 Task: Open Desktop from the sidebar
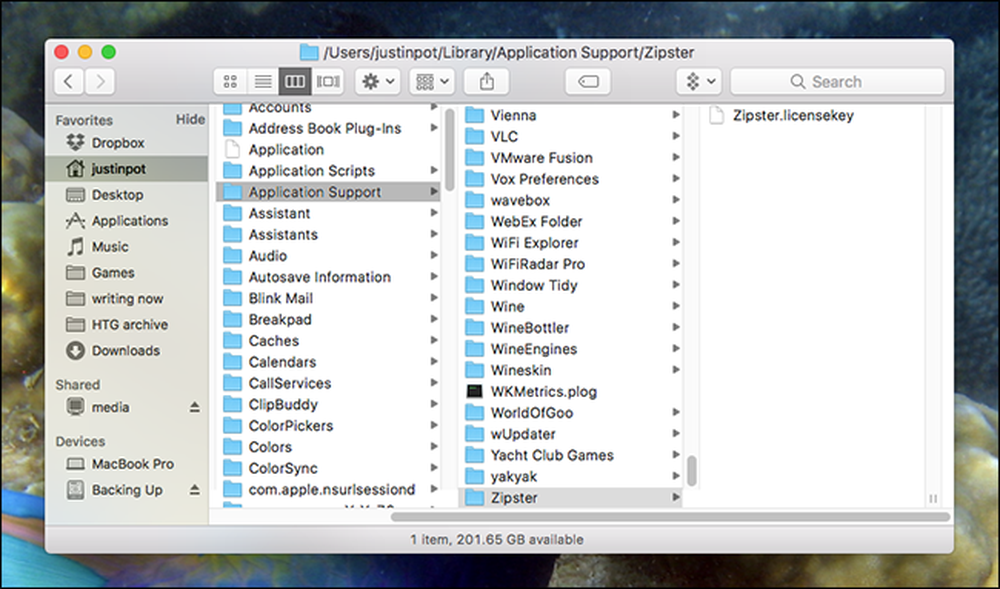[126, 195]
